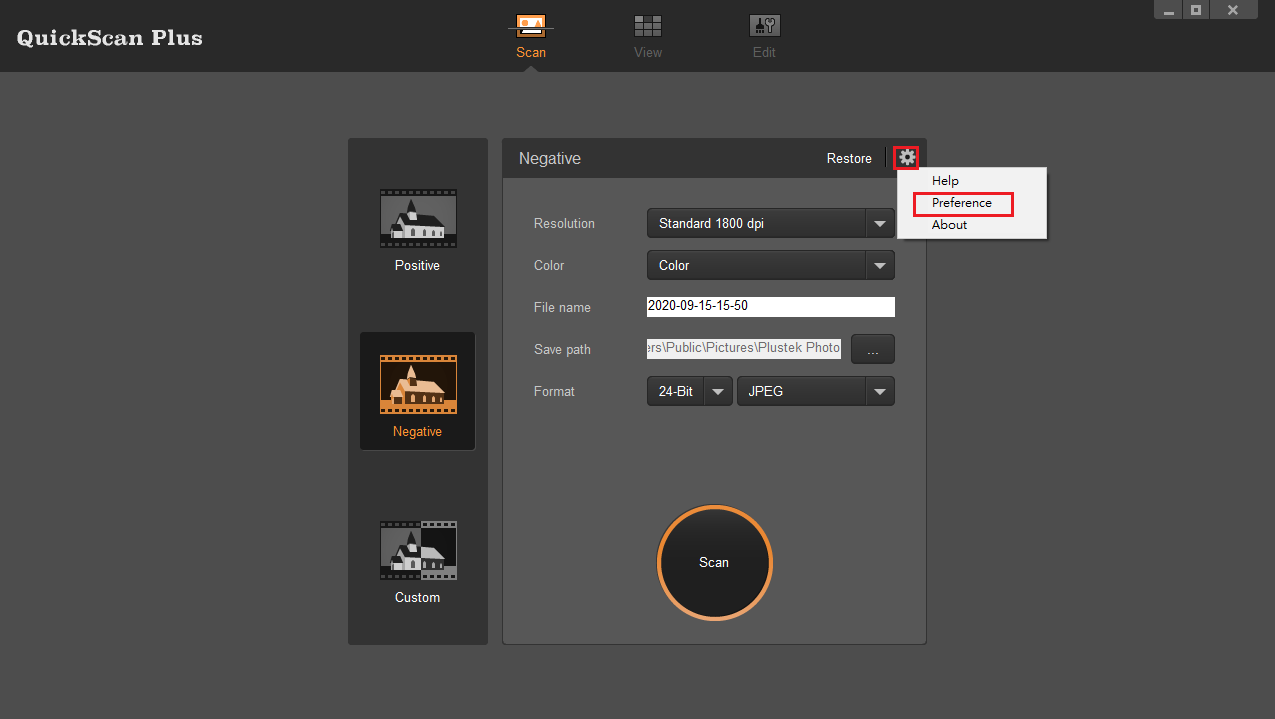This screenshot has width=1275, height=719.
Task: Open the Scan tab icon
Action: (x=530, y=27)
